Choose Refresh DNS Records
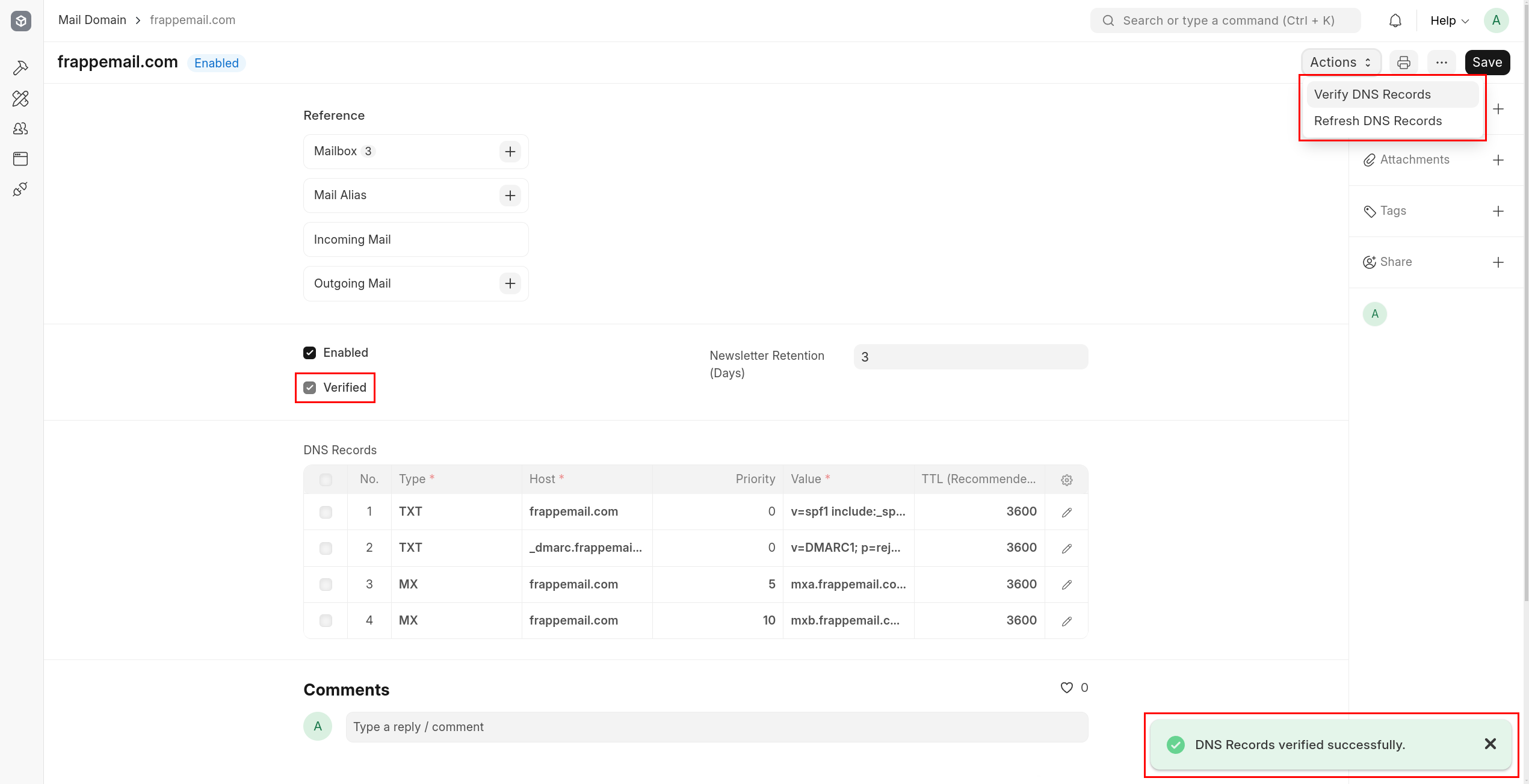Viewport: 1529px width, 784px height. (1392, 121)
